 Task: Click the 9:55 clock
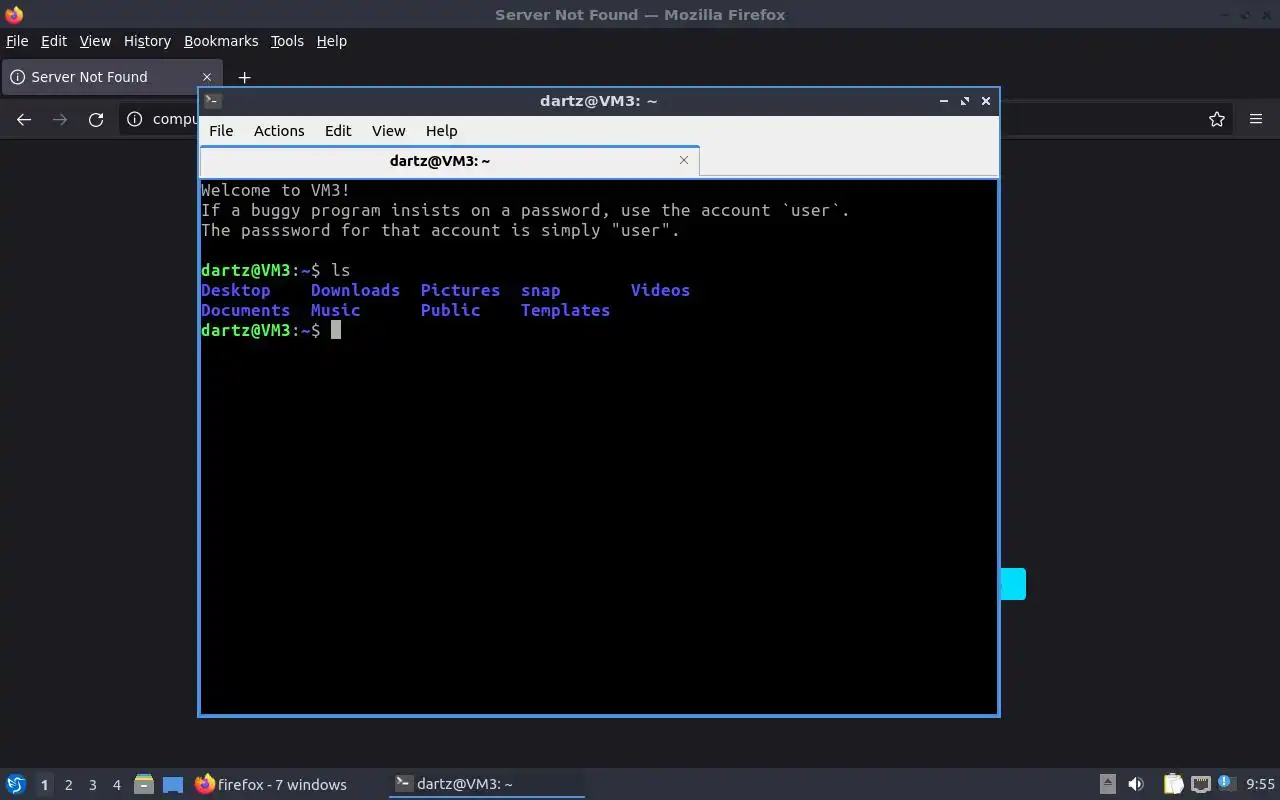1260,785
